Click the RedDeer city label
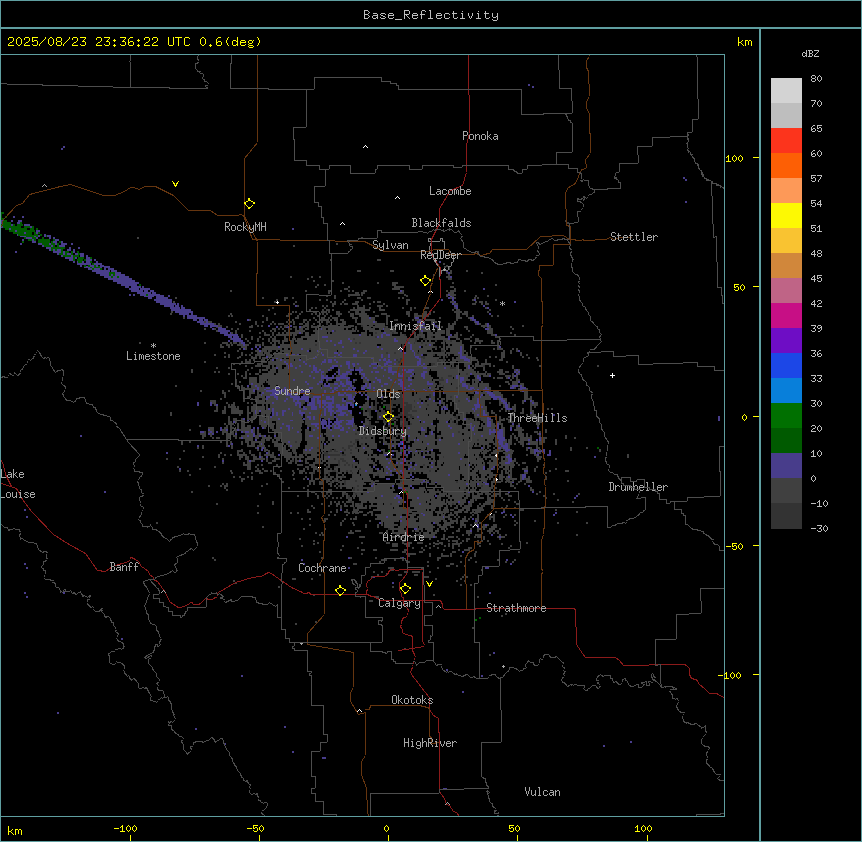This screenshot has height=842, width=862. [x=440, y=255]
